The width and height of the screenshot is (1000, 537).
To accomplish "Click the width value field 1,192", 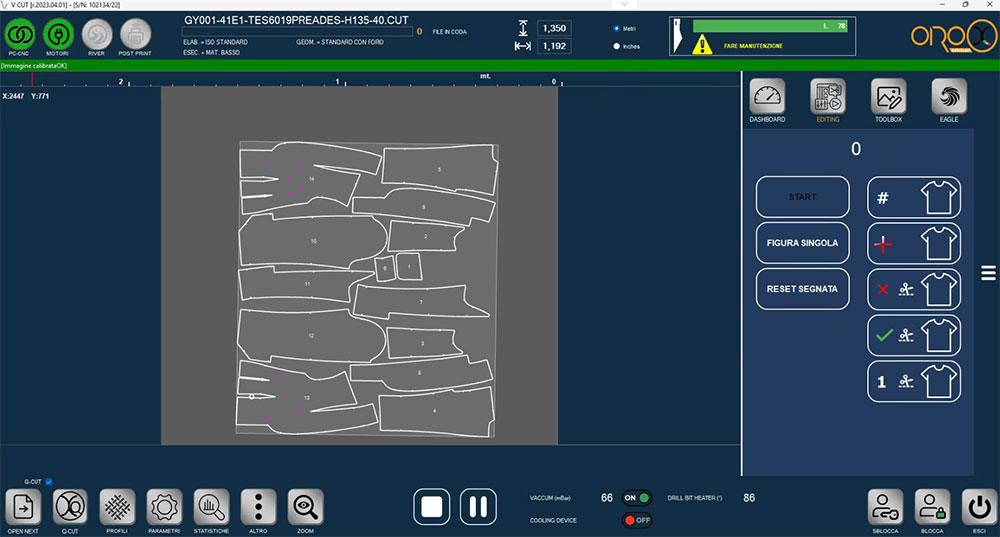I will [554, 46].
